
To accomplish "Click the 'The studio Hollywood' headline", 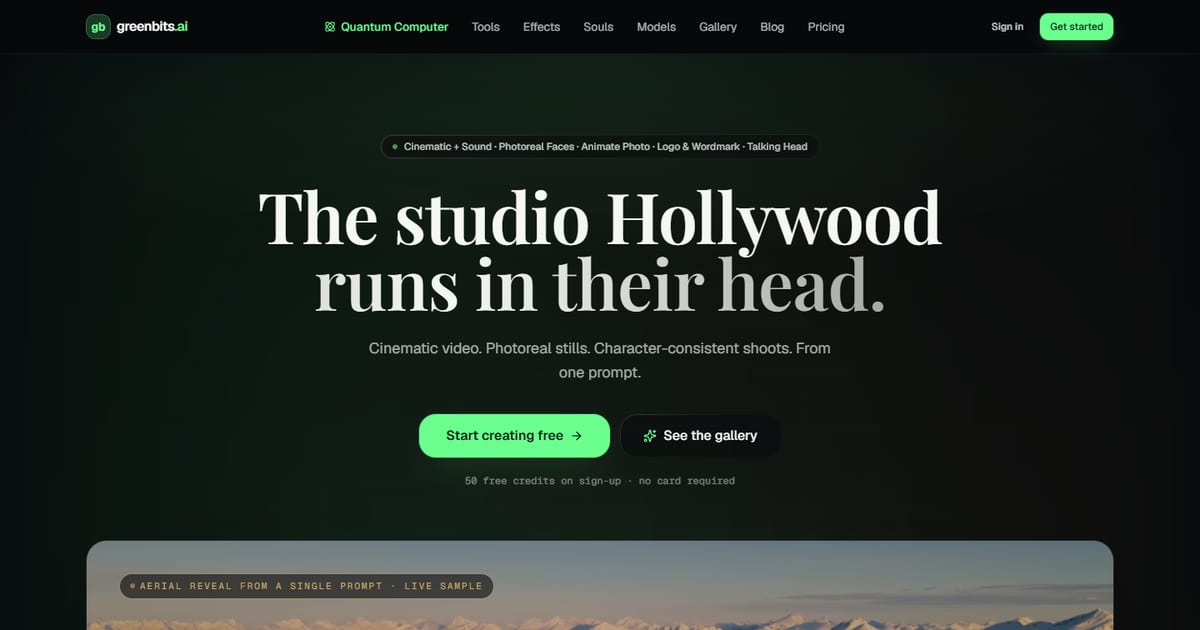I will click(x=600, y=218).
